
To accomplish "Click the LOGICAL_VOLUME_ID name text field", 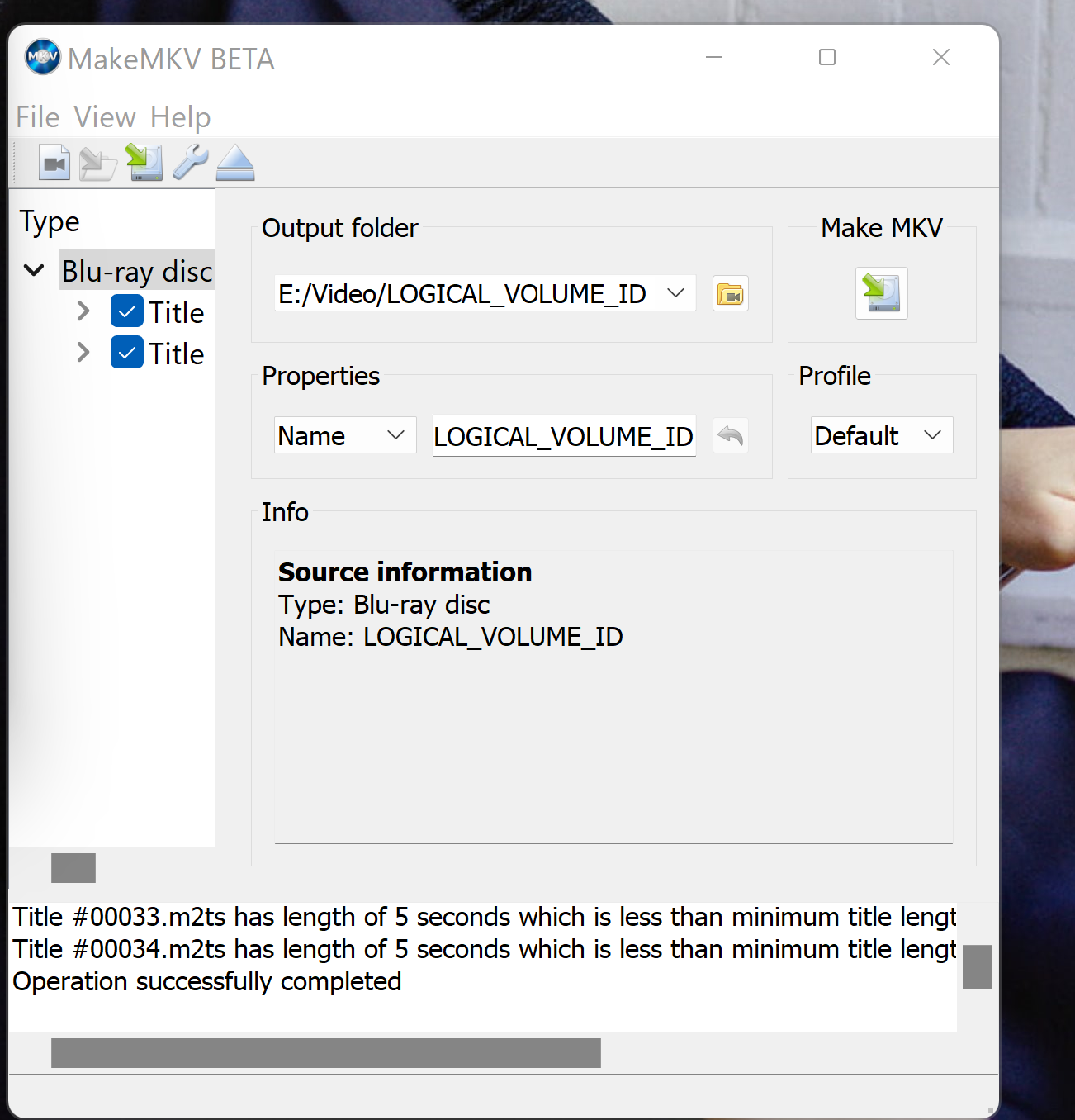I will (563, 436).
